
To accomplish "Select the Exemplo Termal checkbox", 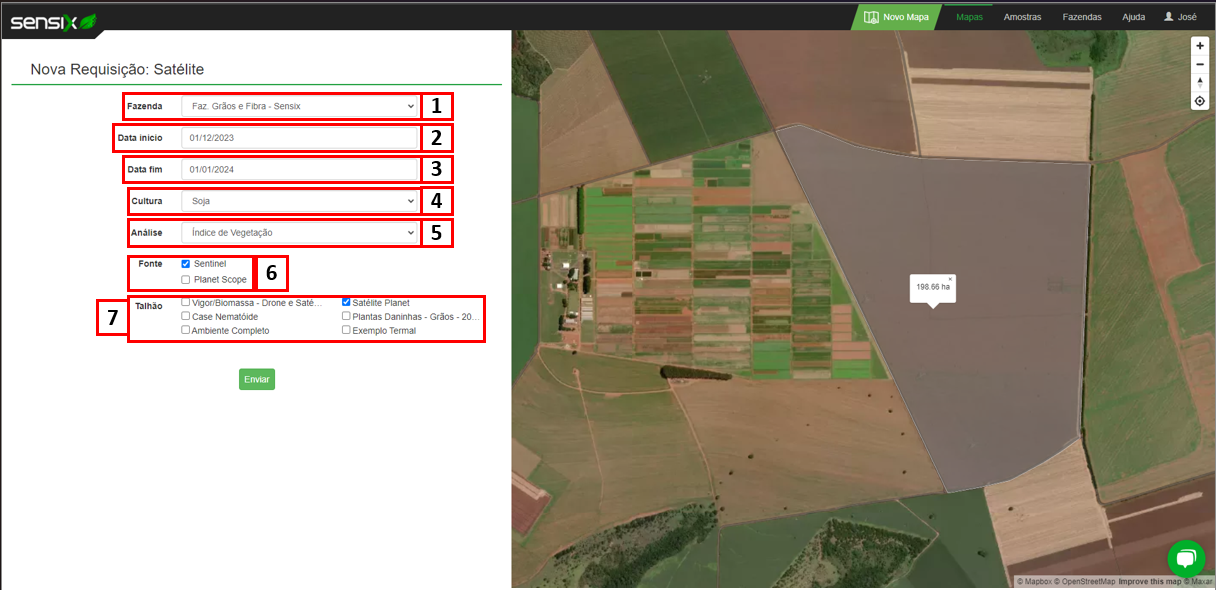I will point(346,330).
